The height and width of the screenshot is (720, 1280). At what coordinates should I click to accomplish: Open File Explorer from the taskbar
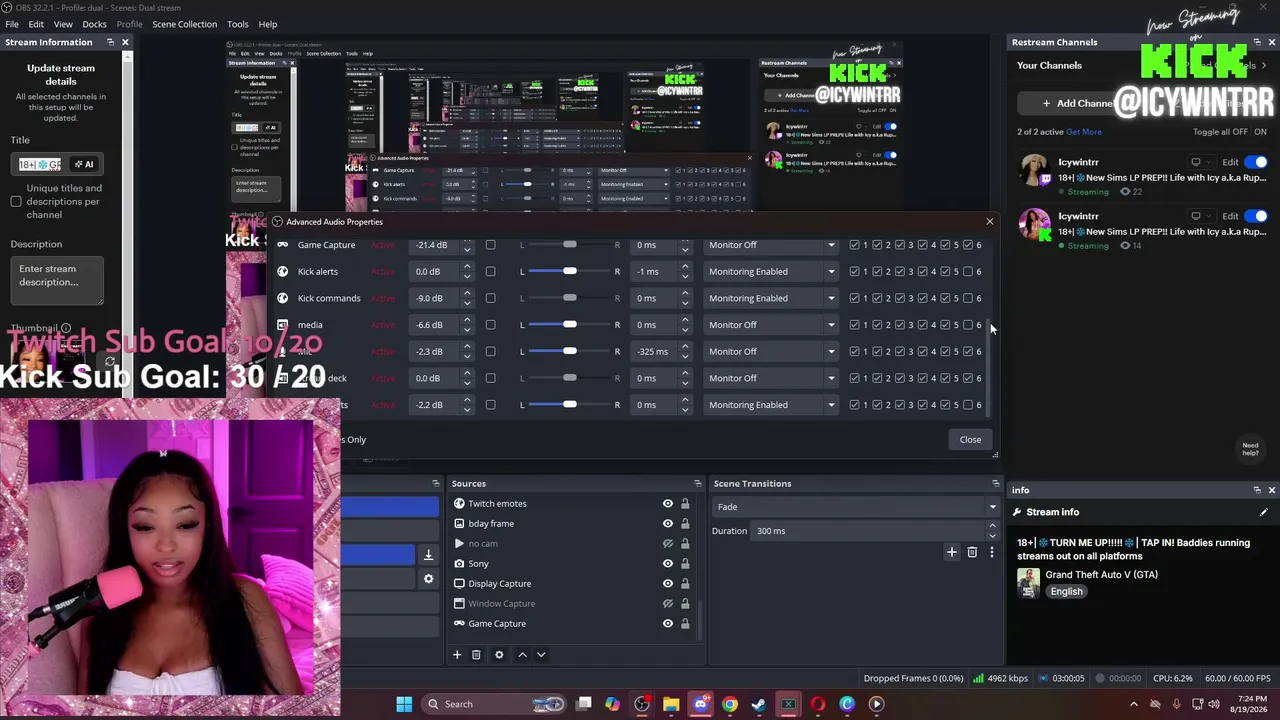[x=671, y=704]
